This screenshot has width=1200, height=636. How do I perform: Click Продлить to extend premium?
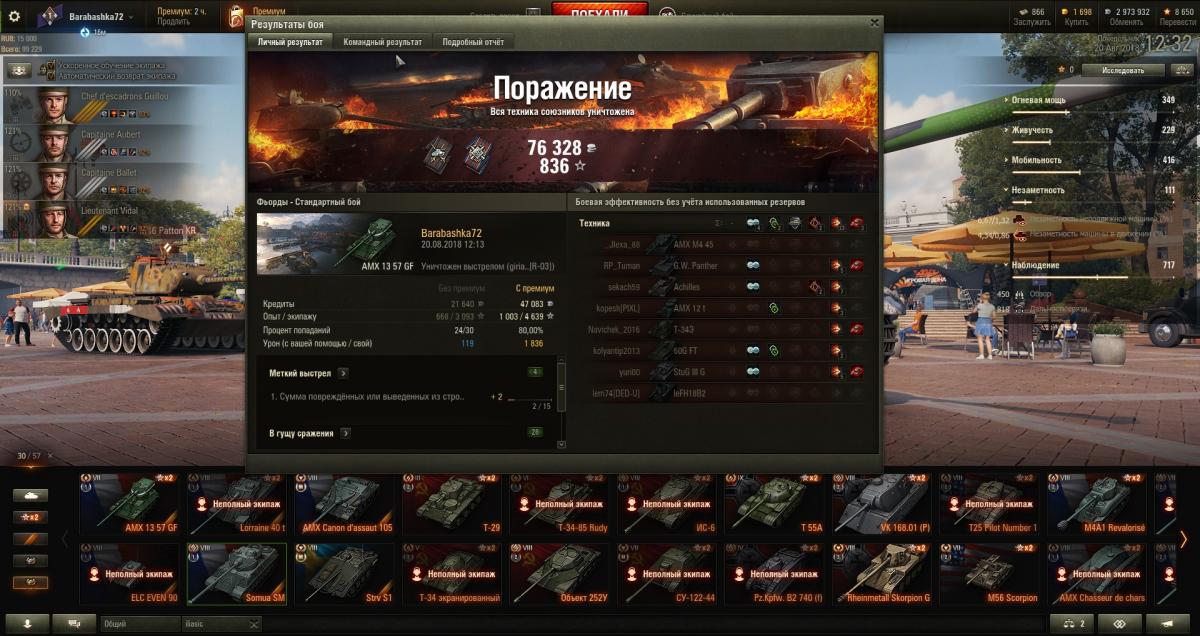click(173, 21)
